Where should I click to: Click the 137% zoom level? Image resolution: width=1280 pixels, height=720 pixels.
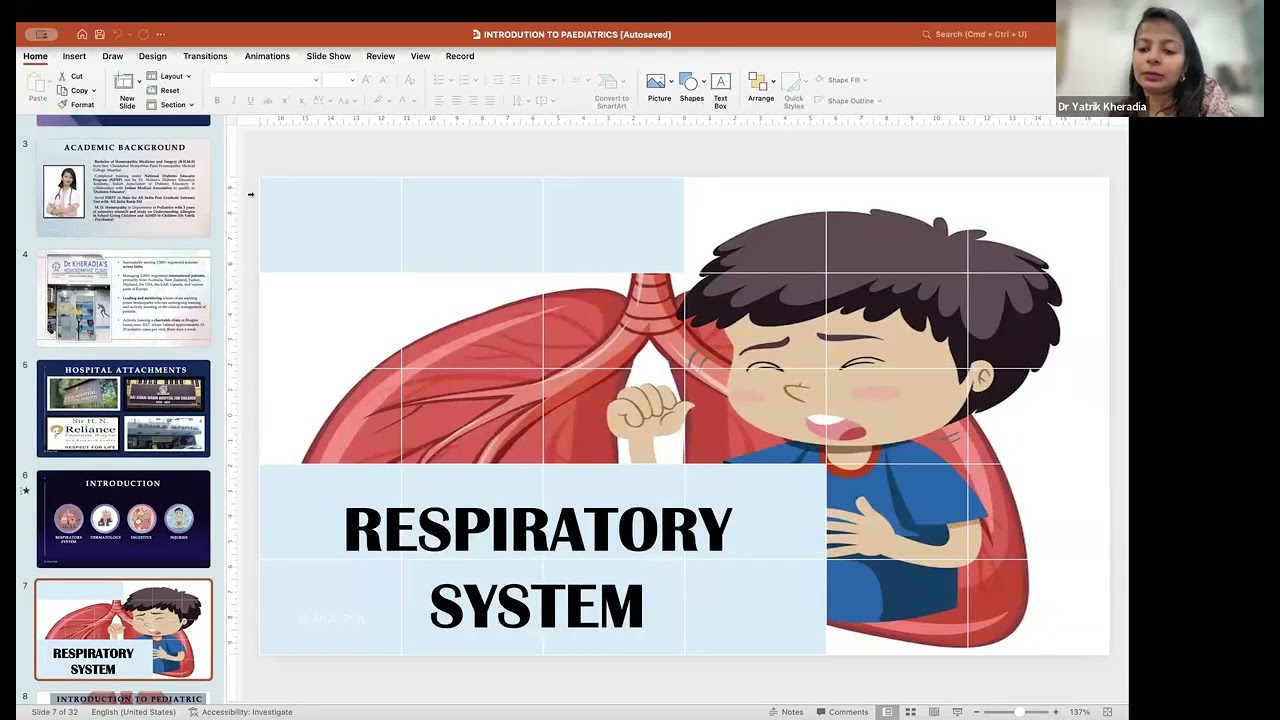pos(1079,712)
